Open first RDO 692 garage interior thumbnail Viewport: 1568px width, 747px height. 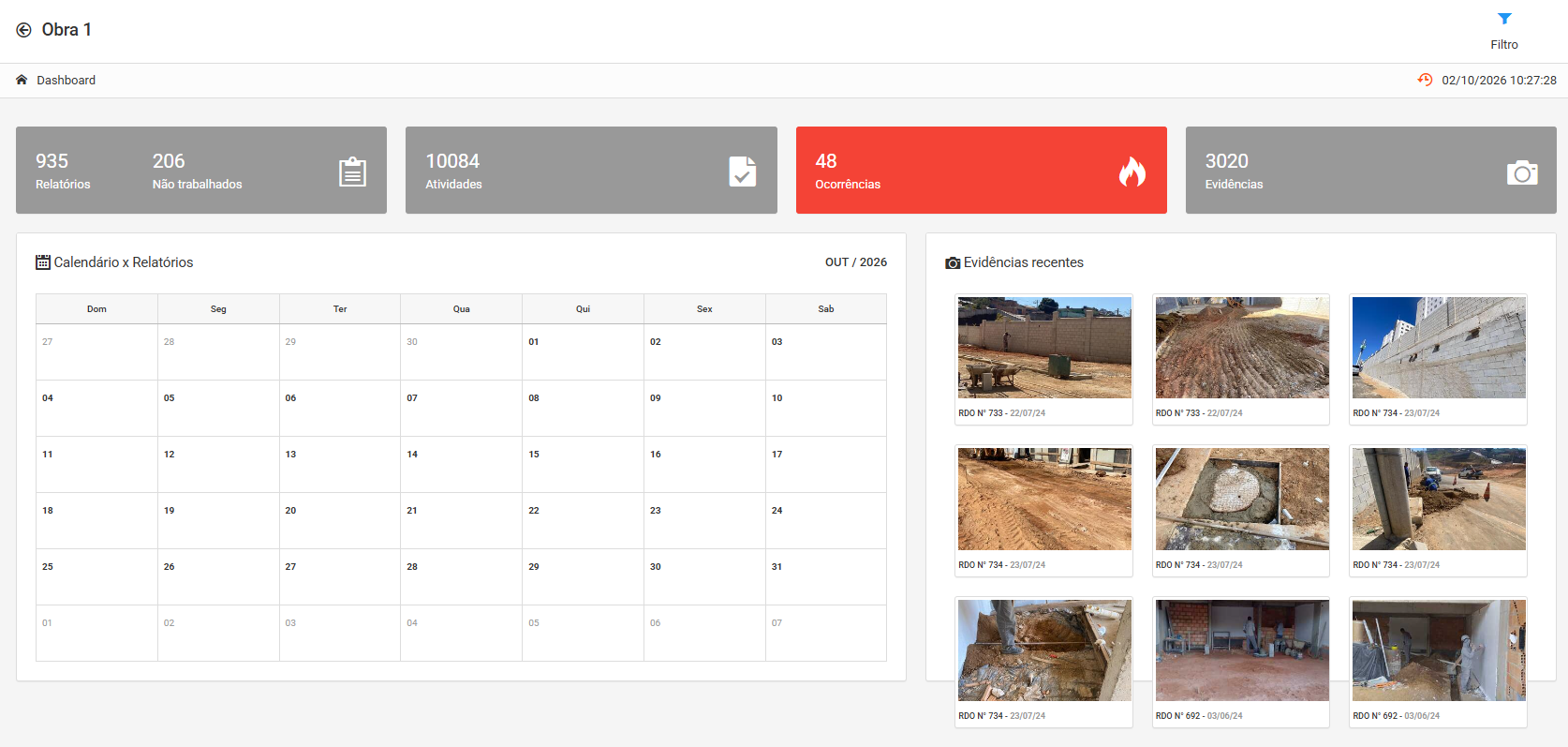(1242, 650)
